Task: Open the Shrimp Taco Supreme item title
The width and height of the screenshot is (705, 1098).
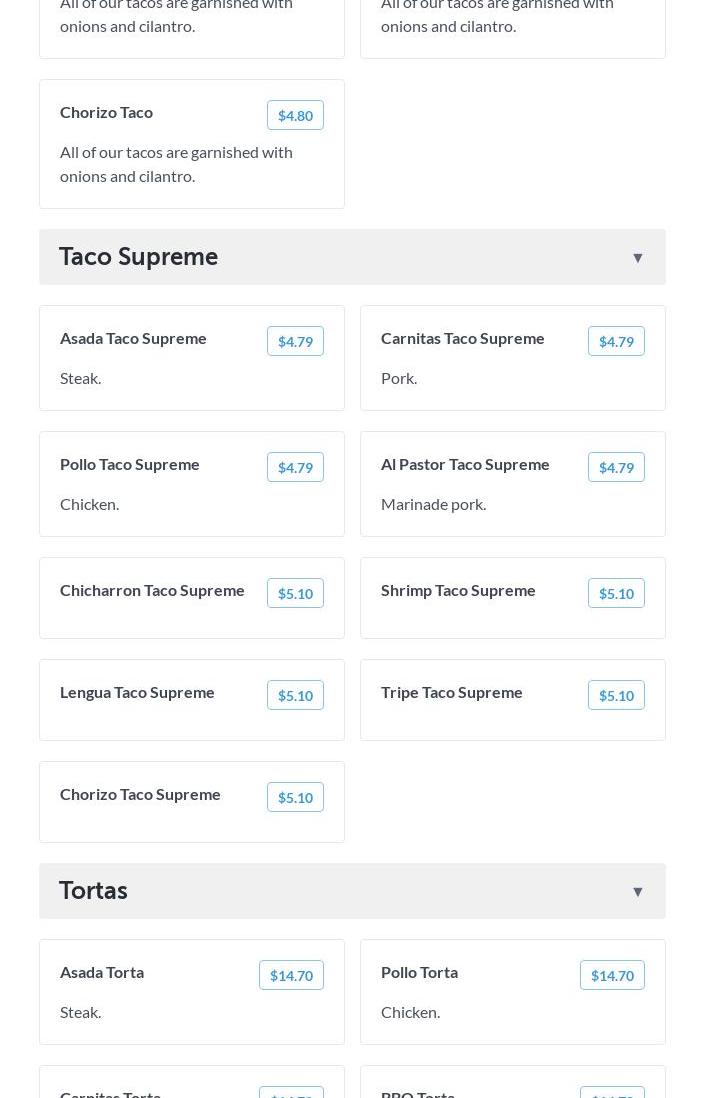Action: 458,590
